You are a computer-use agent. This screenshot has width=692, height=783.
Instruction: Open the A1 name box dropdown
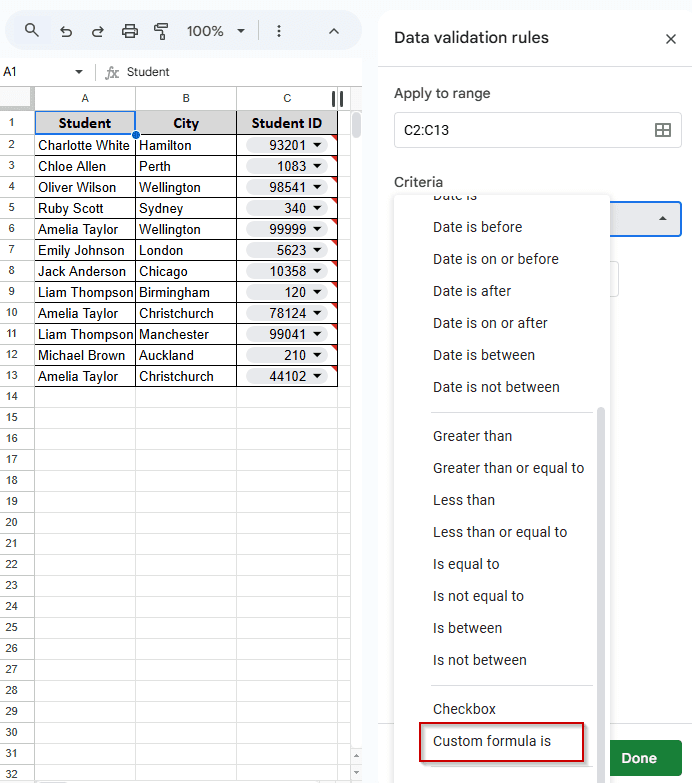pos(78,72)
